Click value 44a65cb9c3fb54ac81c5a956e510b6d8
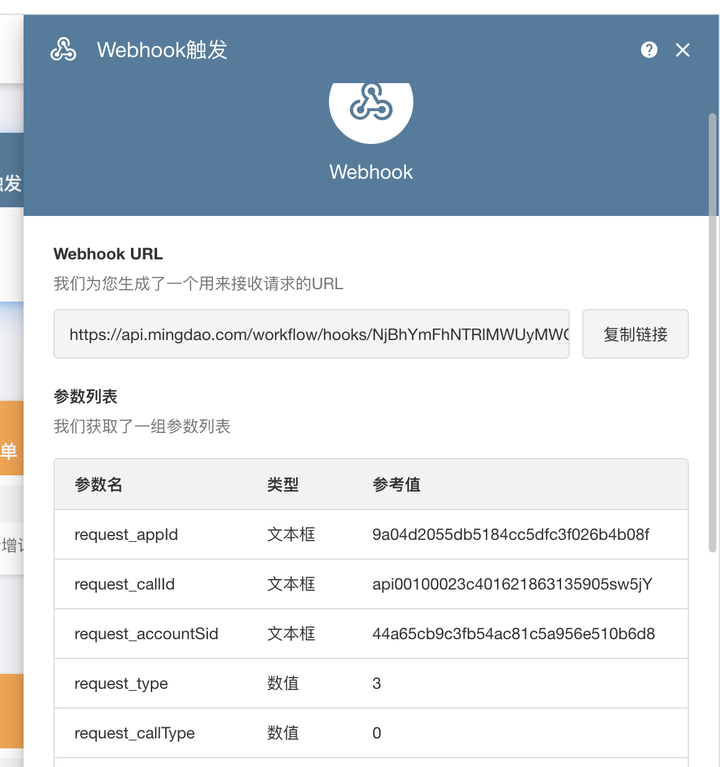 [513, 634]
